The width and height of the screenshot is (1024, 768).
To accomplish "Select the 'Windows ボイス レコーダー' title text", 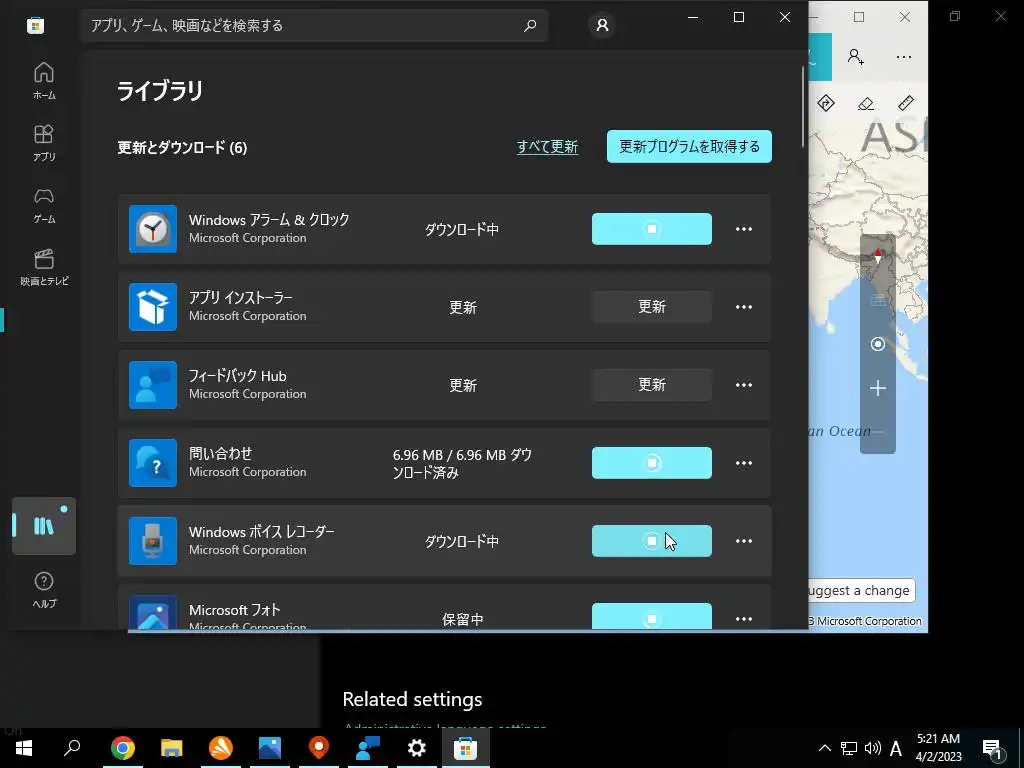I will (262, 532).
